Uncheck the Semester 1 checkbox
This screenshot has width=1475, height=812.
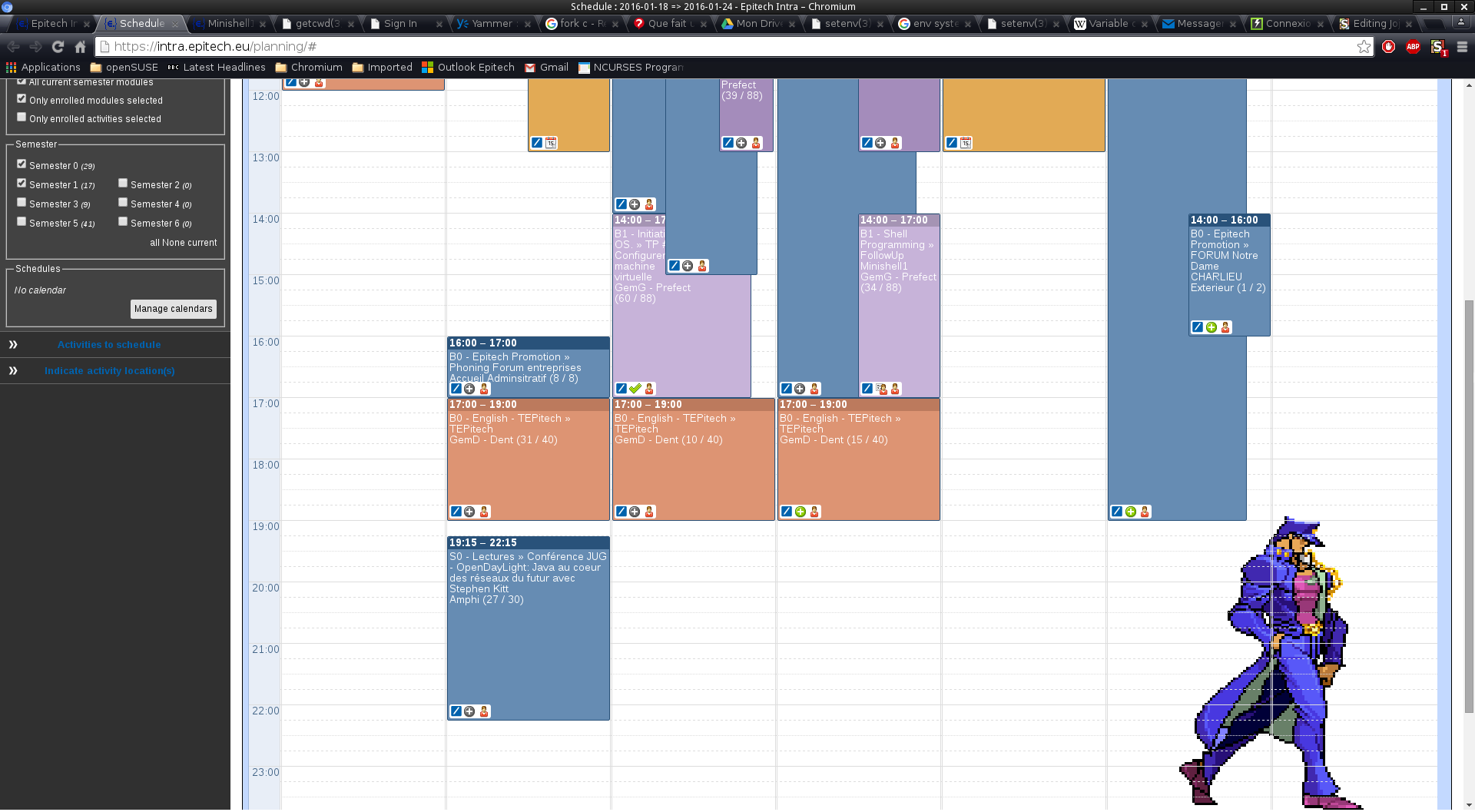22,184
